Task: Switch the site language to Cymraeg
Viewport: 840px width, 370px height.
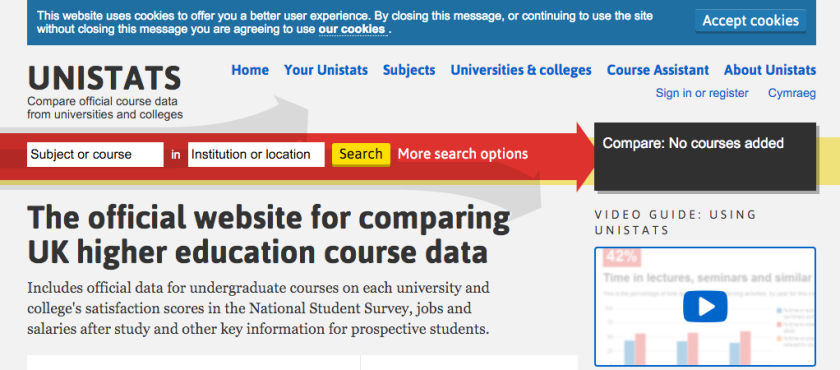Action: pos(792,93)
